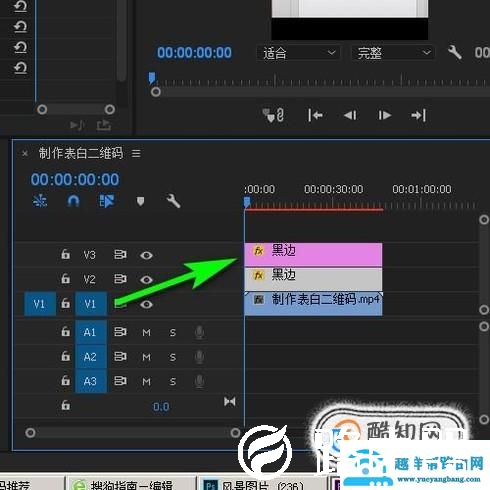490x490 pixels.
Task: Toggle sync lock on track A2
Action: tap(120, 357)
